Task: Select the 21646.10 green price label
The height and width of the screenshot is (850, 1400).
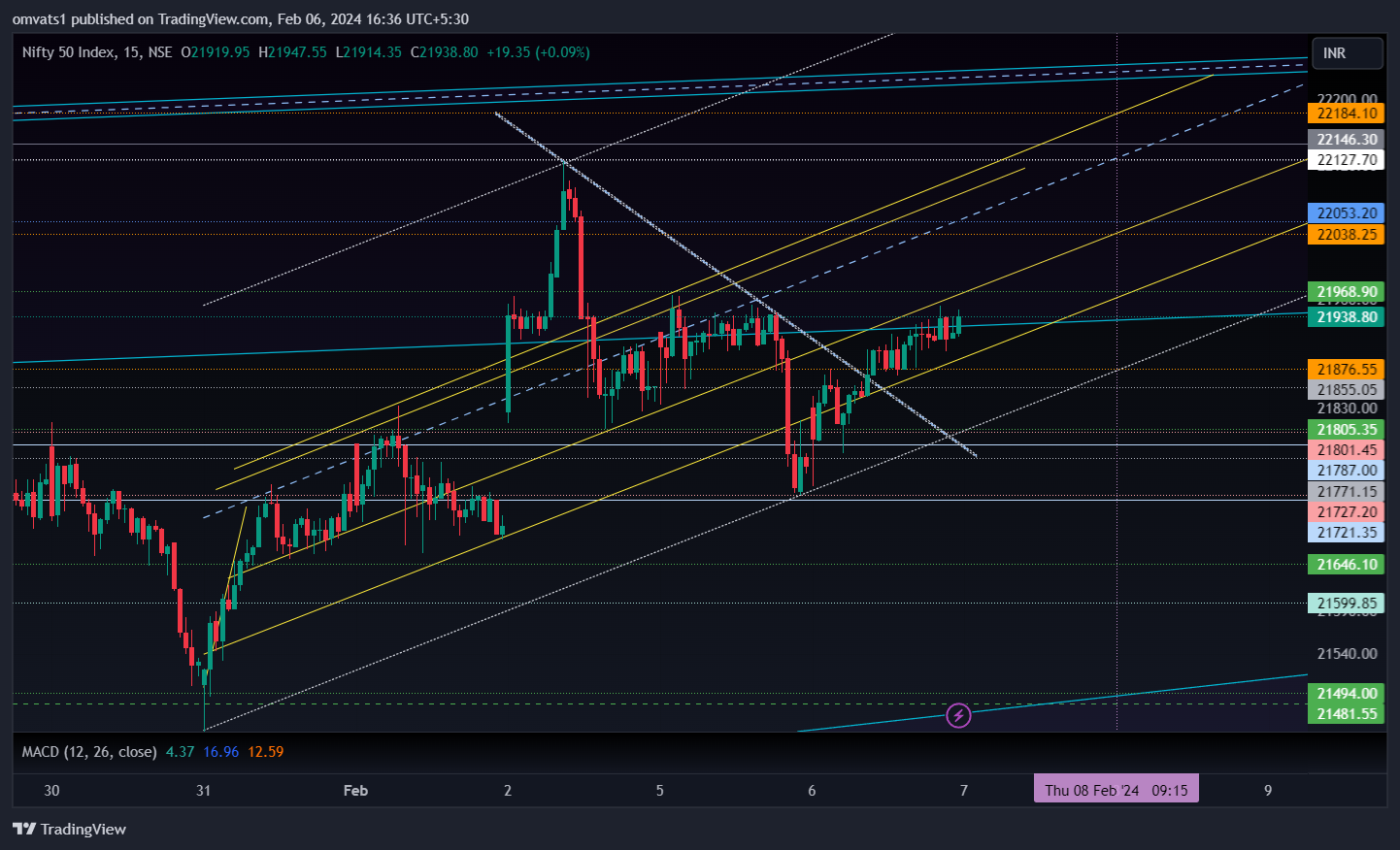Action: [1346, 565]
